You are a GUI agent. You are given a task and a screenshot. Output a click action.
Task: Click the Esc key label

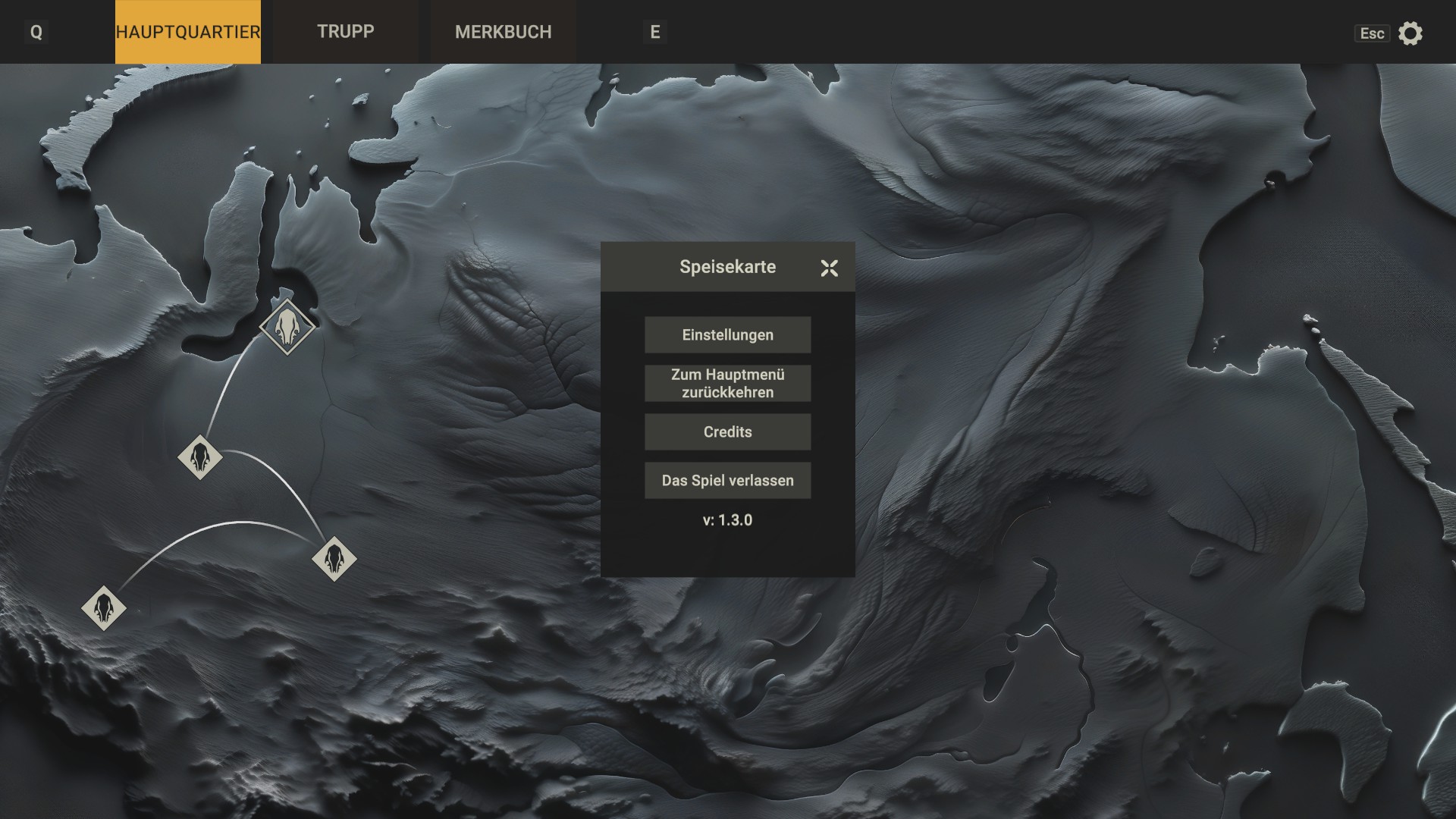pyautogui.click(x=1371, y=33)
